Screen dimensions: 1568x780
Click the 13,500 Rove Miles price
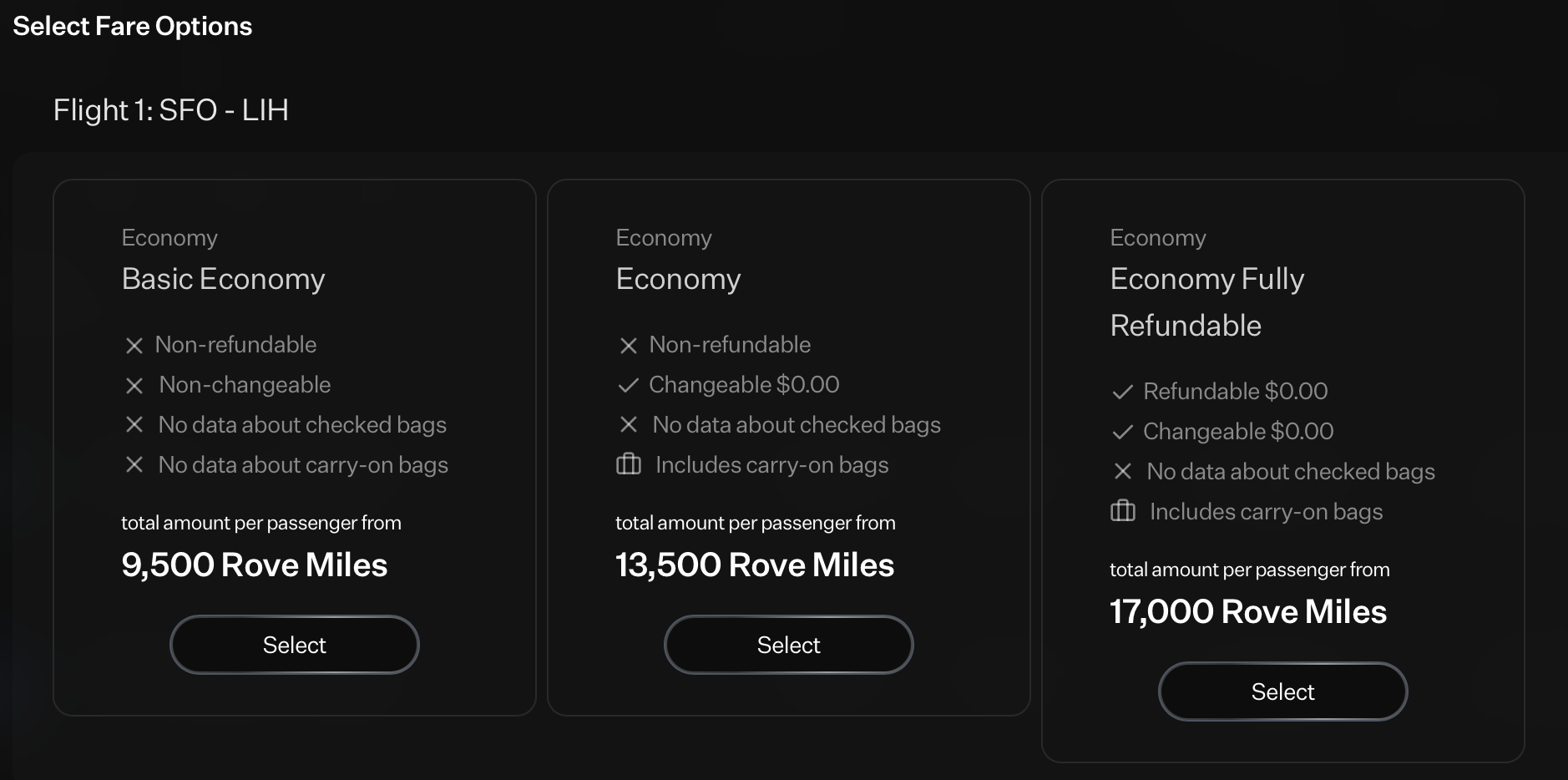point(754,565)
